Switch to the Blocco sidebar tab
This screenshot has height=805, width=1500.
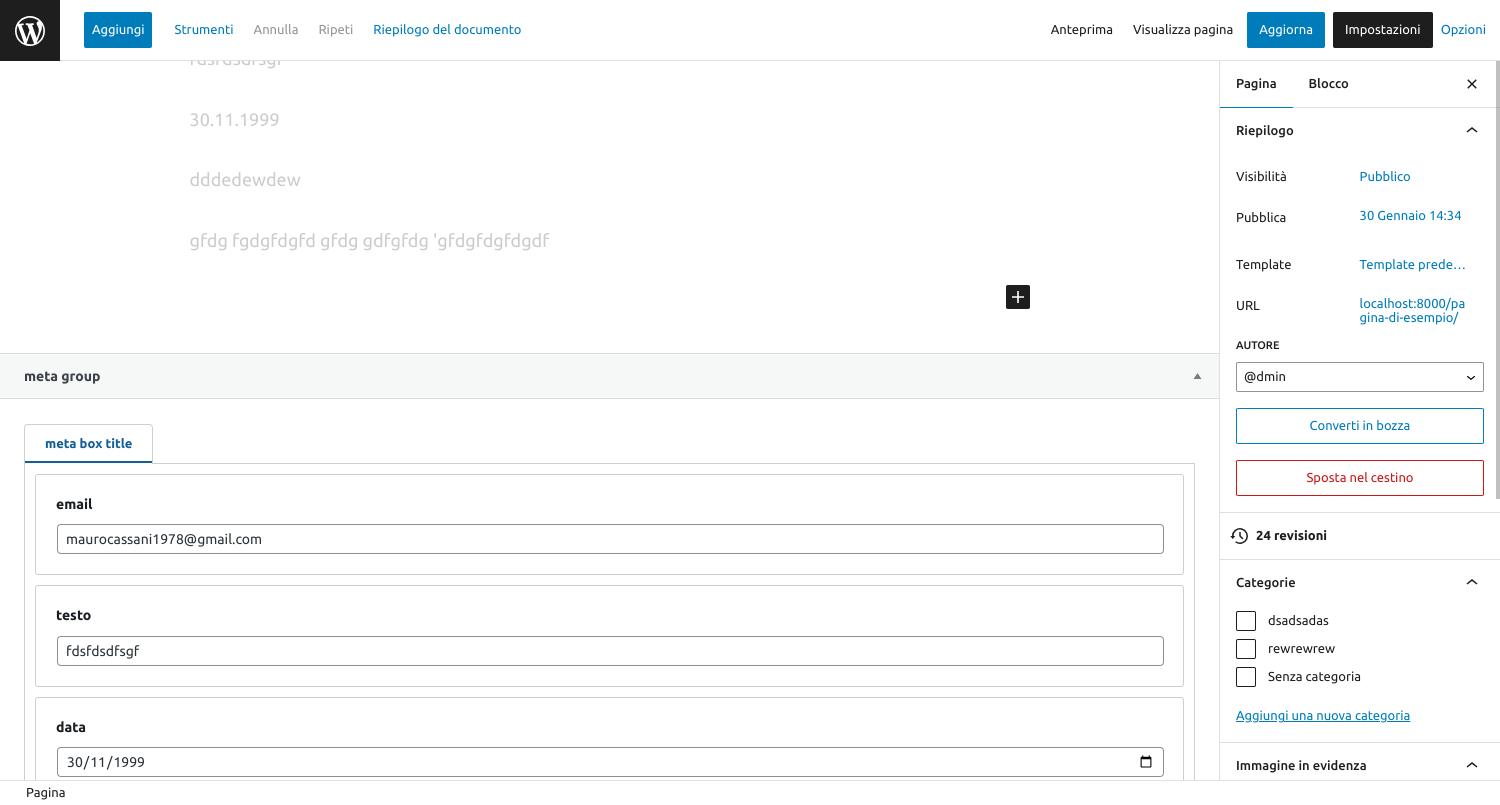[1328, 84]
